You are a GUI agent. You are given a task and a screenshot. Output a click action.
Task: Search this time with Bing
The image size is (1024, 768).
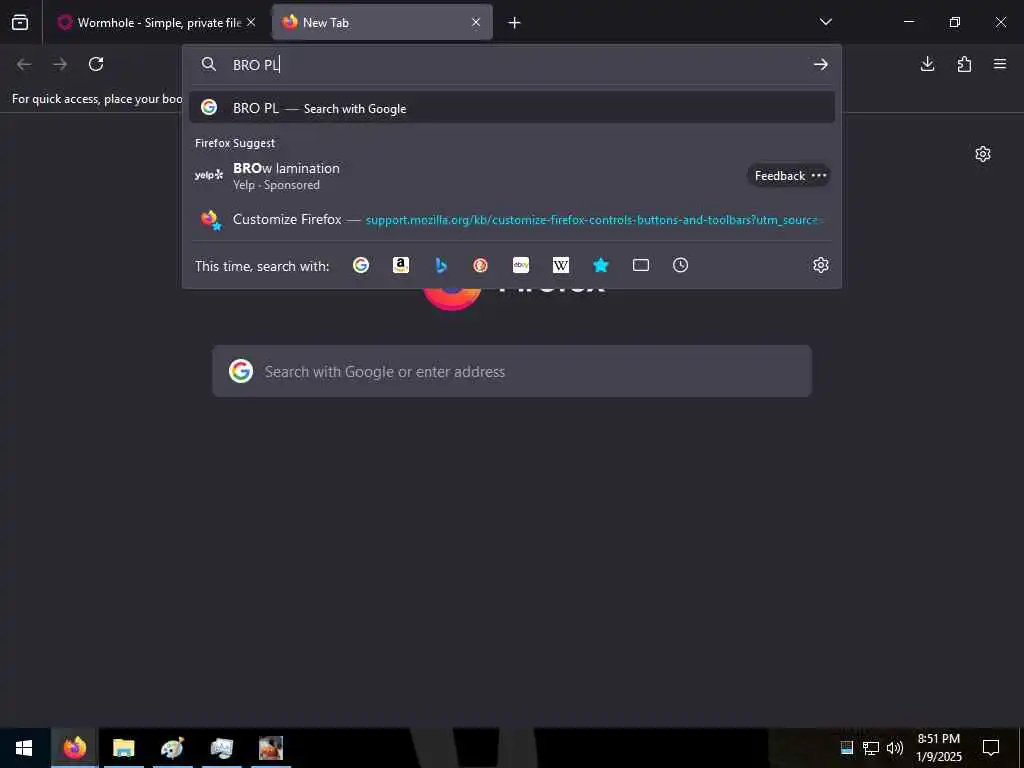(x=441, y=265)
